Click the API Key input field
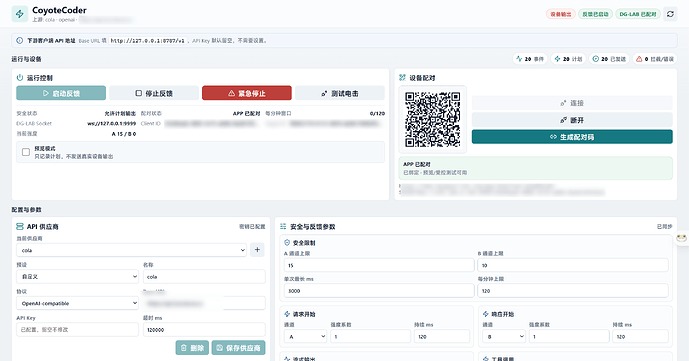Viewport: 689px width, 361px height. tap(77, 329)
